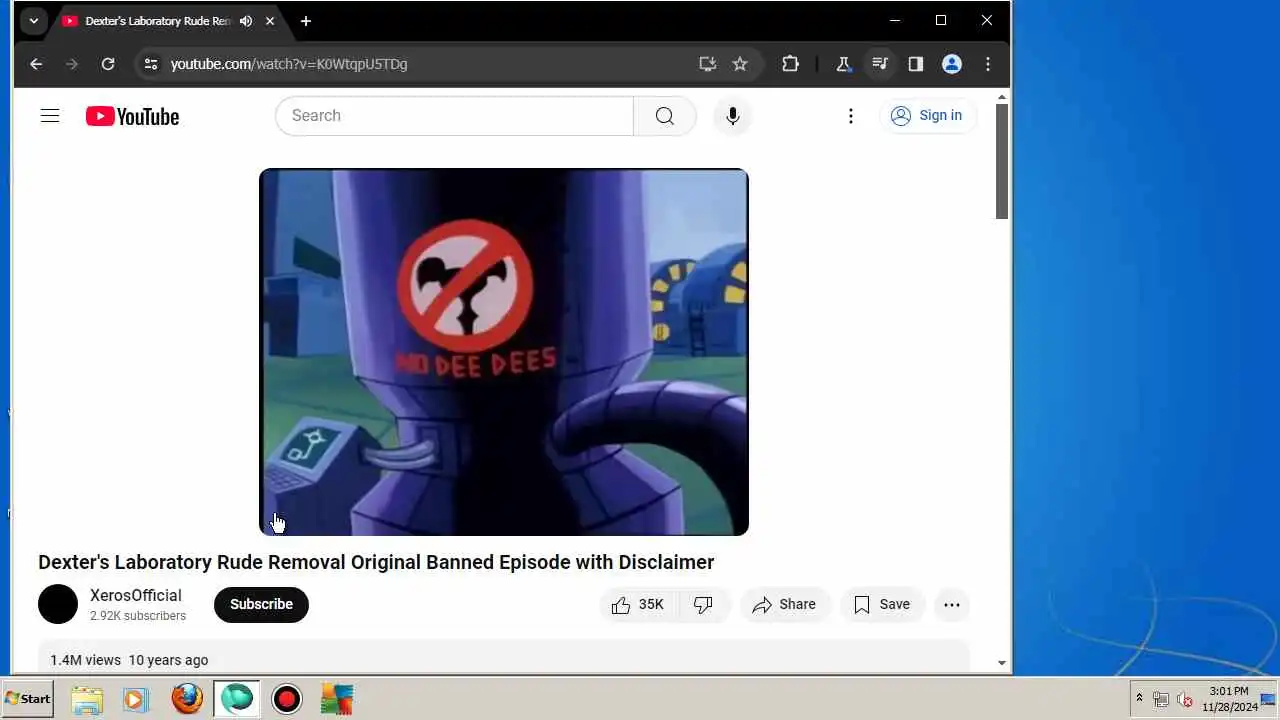Close the Dexter's Laboratory tab
The width and height of the screenshot is (1280, 720).
pyautogui.click(x=270, y=21)
